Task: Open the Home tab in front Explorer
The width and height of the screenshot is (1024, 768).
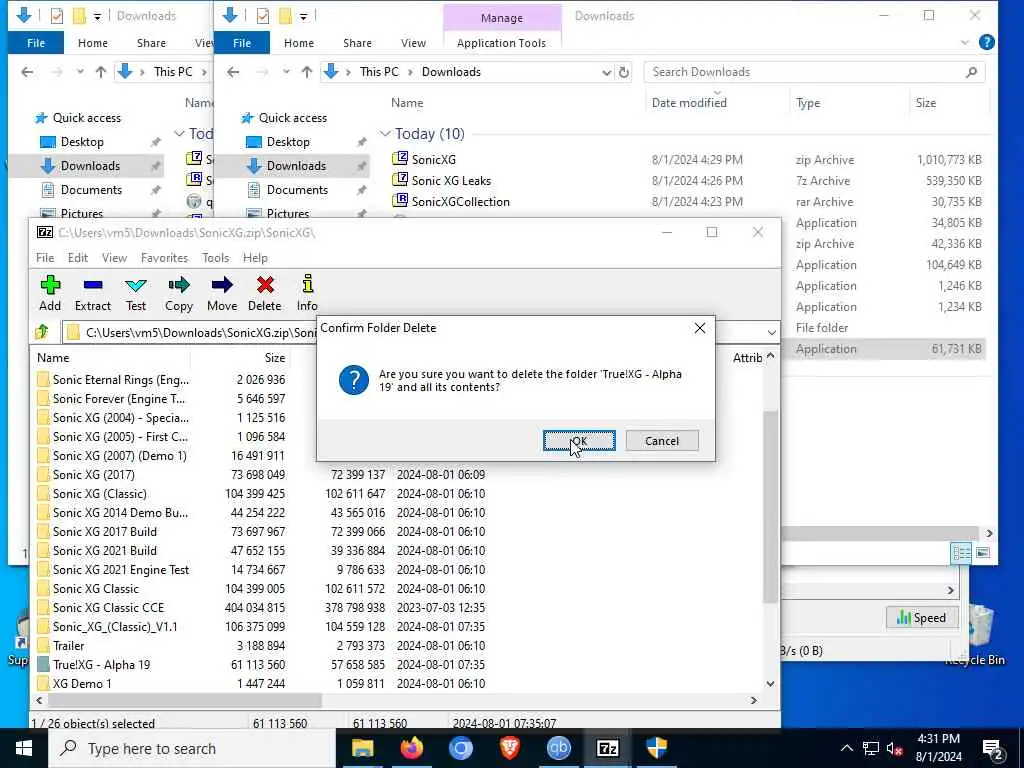Action: click(298, 43)
